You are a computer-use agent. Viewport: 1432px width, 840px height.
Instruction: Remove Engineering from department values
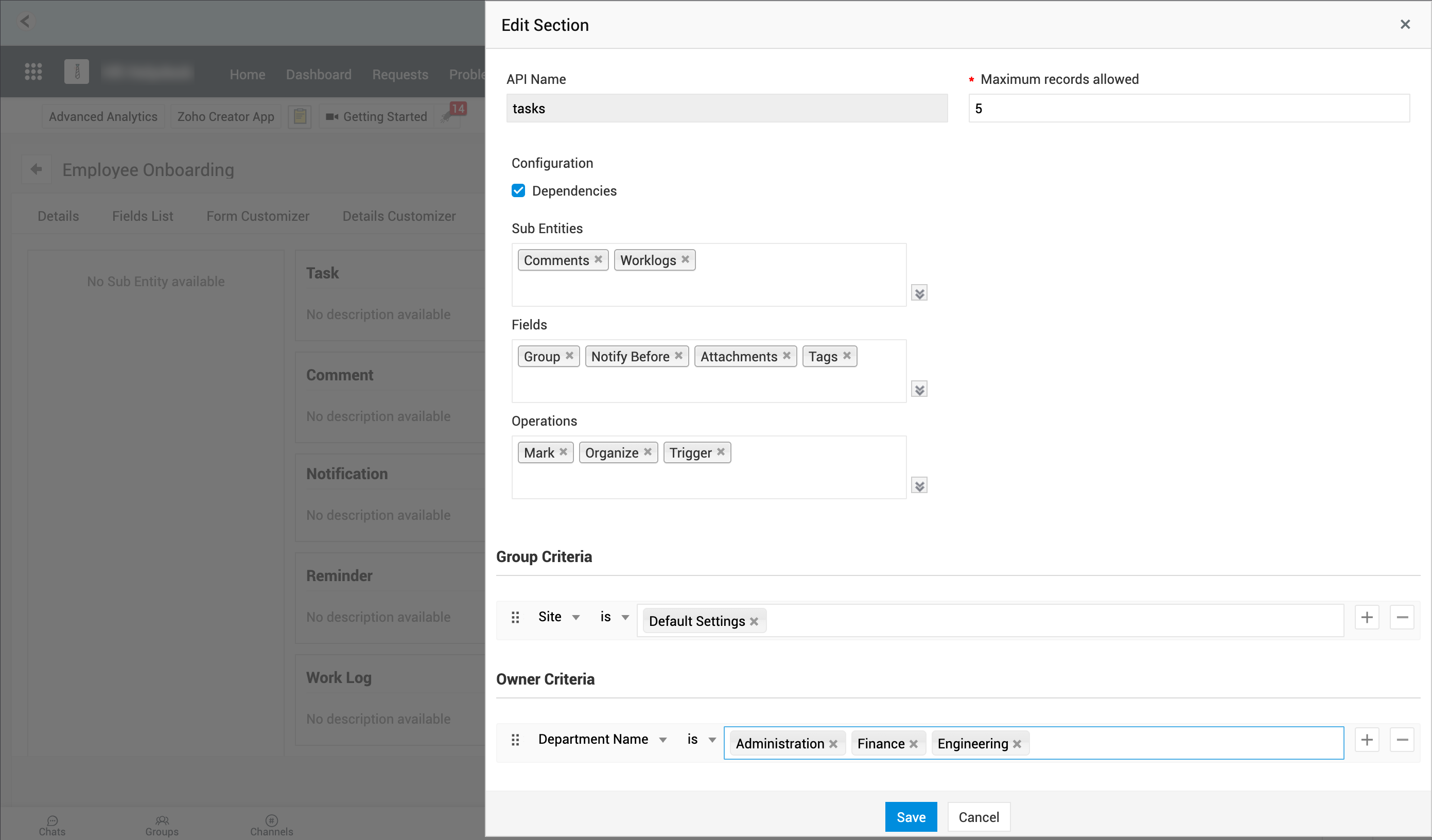1017,744
